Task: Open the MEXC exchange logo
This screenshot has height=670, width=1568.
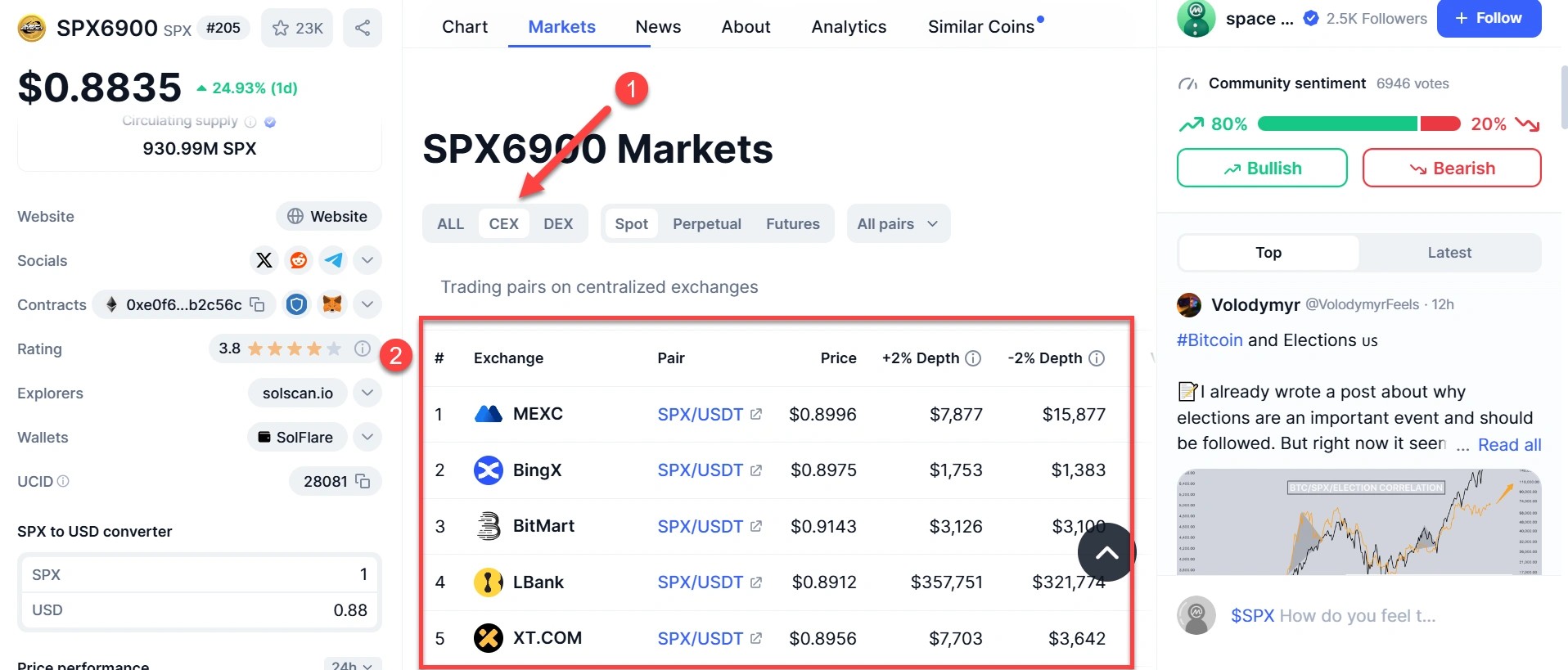Action: pyautogui.click(x=488, y=414)
